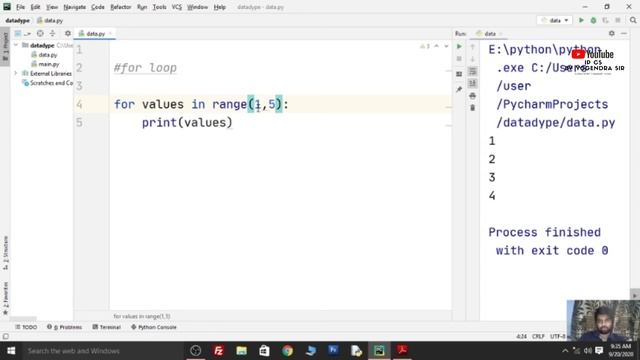Rerun the script from the Run panel
640x360 pixels.
click(459, 47)
